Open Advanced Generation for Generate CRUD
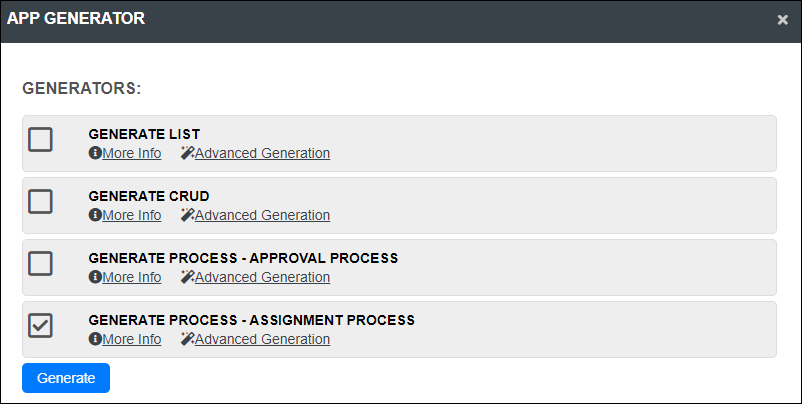 pos(262,215)
